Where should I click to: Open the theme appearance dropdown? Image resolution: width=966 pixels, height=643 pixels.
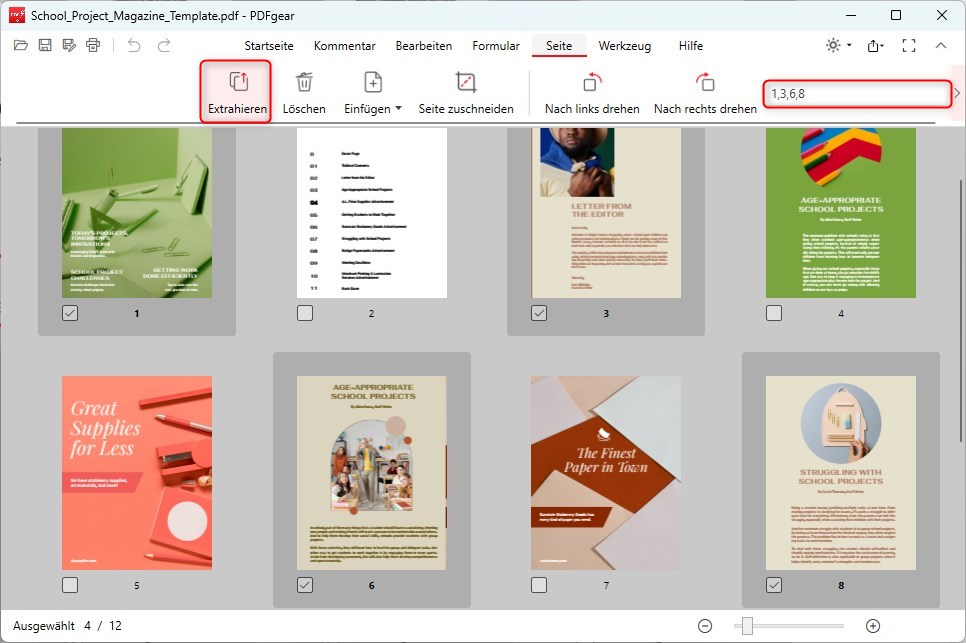click(x=835, y=46)
